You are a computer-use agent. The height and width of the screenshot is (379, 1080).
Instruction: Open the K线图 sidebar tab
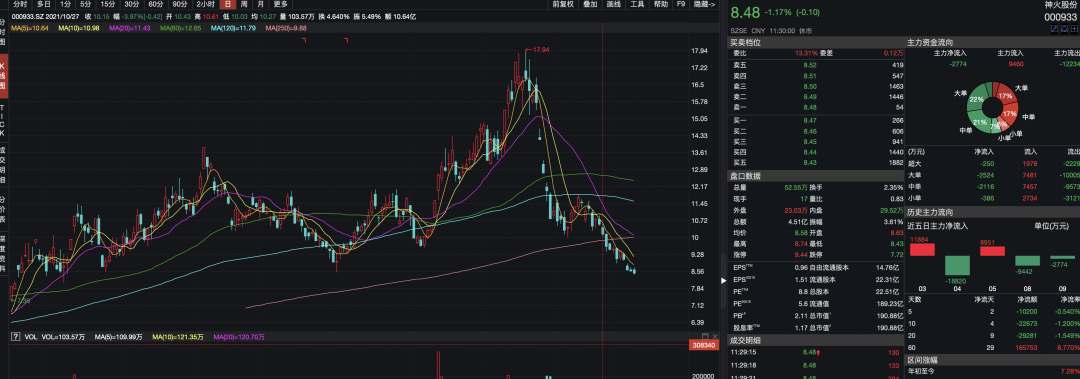[3, 76]
